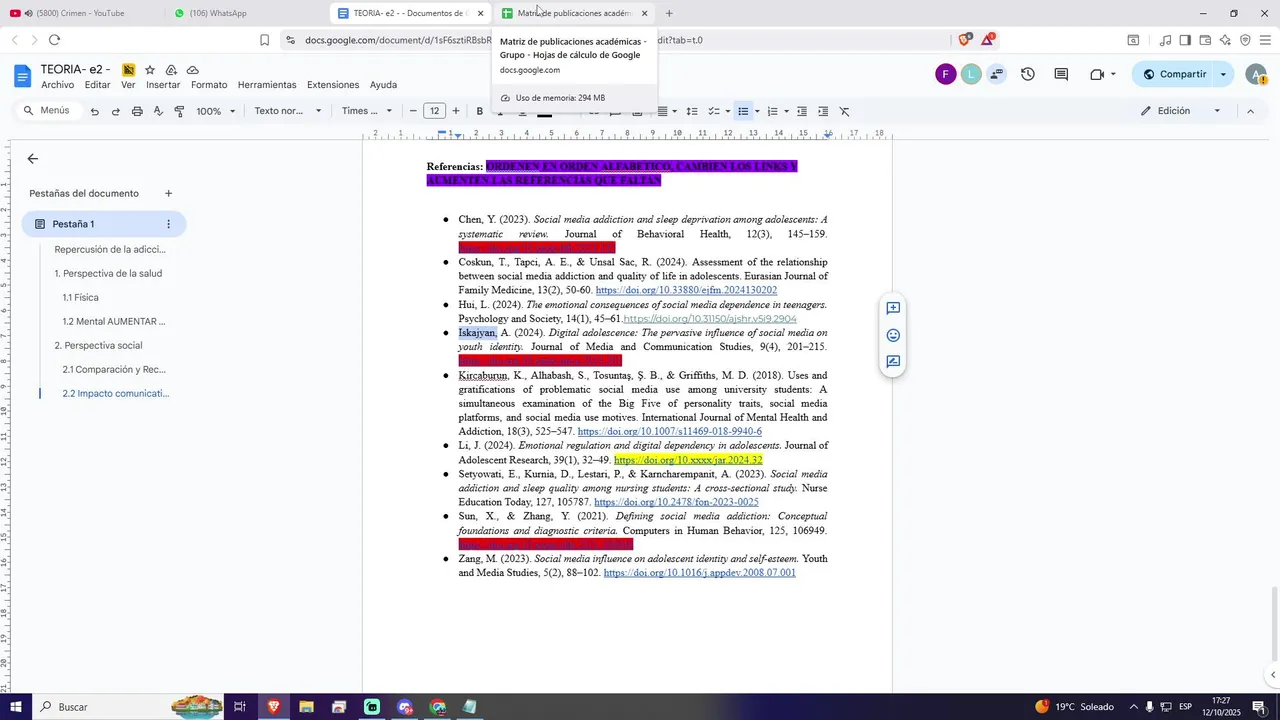Switch to the Matriz de publicaciones académicas tab

(574, 13)
